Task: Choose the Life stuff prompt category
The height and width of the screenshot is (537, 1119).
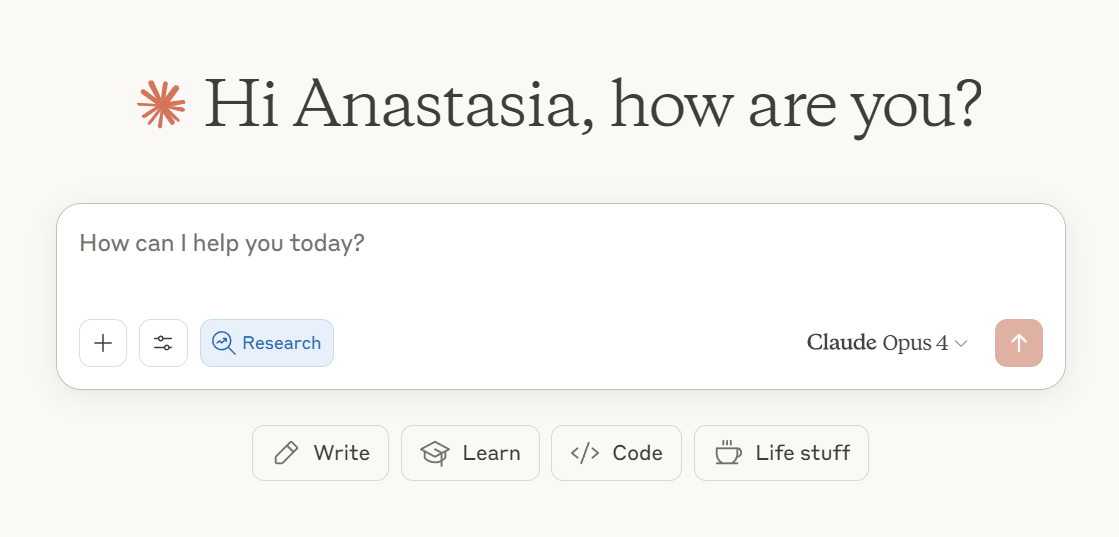Action: [x=781, y=453]
